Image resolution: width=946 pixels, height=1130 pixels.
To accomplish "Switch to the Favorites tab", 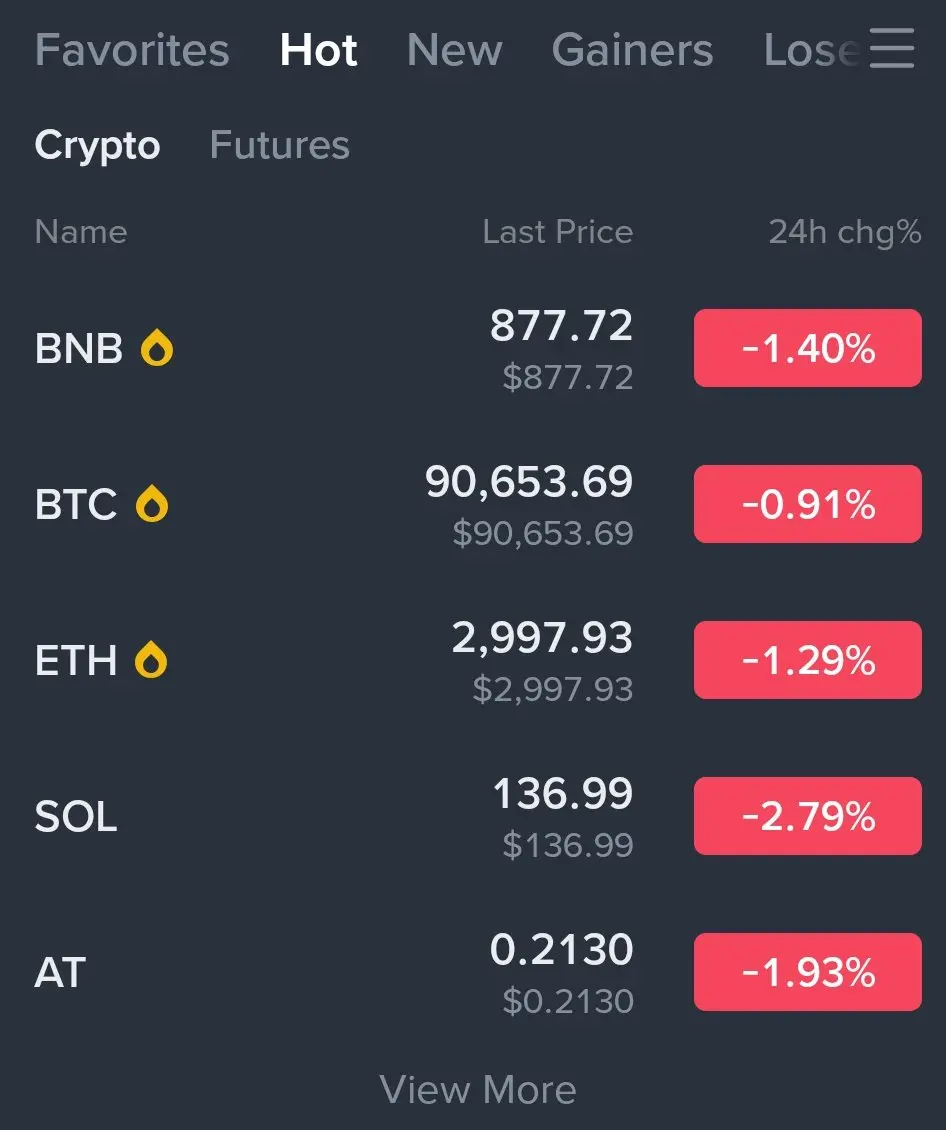I will [x=132, y=50].
